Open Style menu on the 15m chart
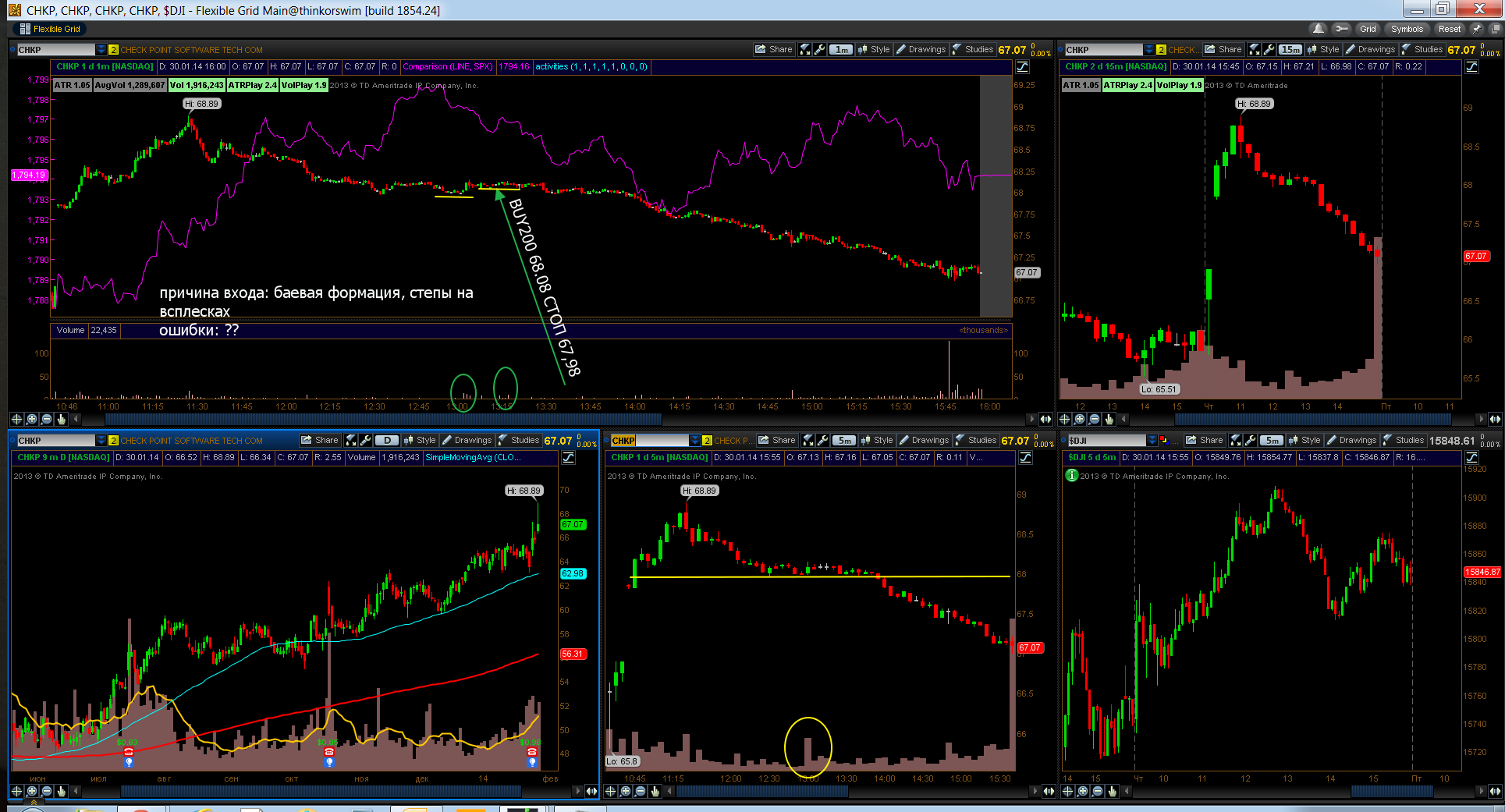The width and height of the screenshot is (1505, 812). pyautogui.click(x=1323, y=49)
